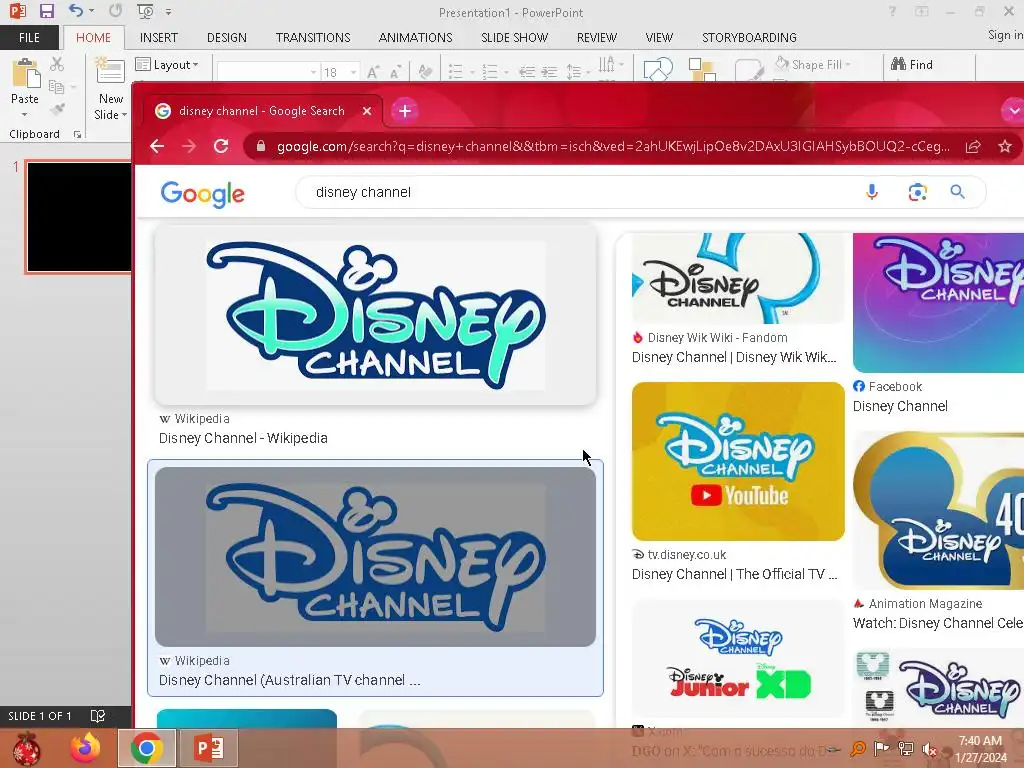
Task: Close the disney channel Google Search tab
Action: tap(367, 111)
